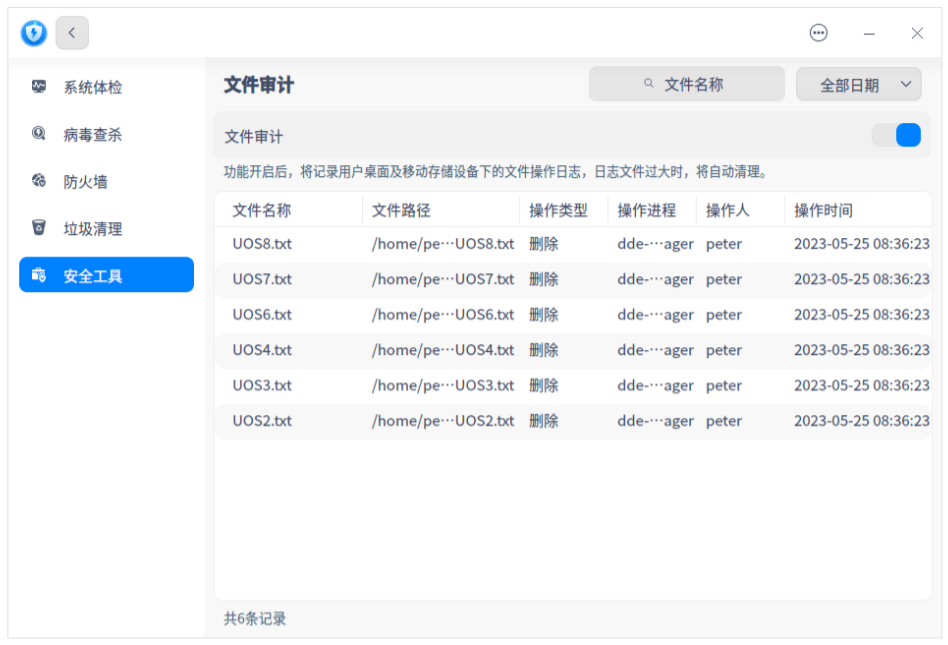Focus the 文件名称 search field

click(x=687, y=84)
